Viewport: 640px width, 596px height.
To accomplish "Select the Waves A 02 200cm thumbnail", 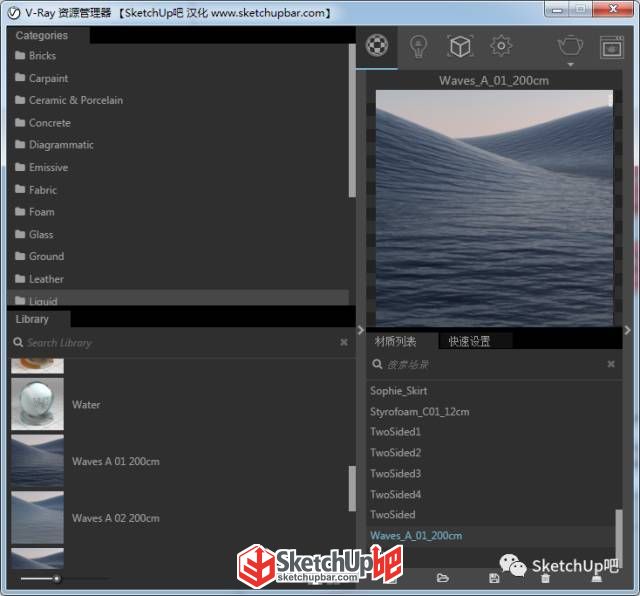I will click(x=38, y=518).
